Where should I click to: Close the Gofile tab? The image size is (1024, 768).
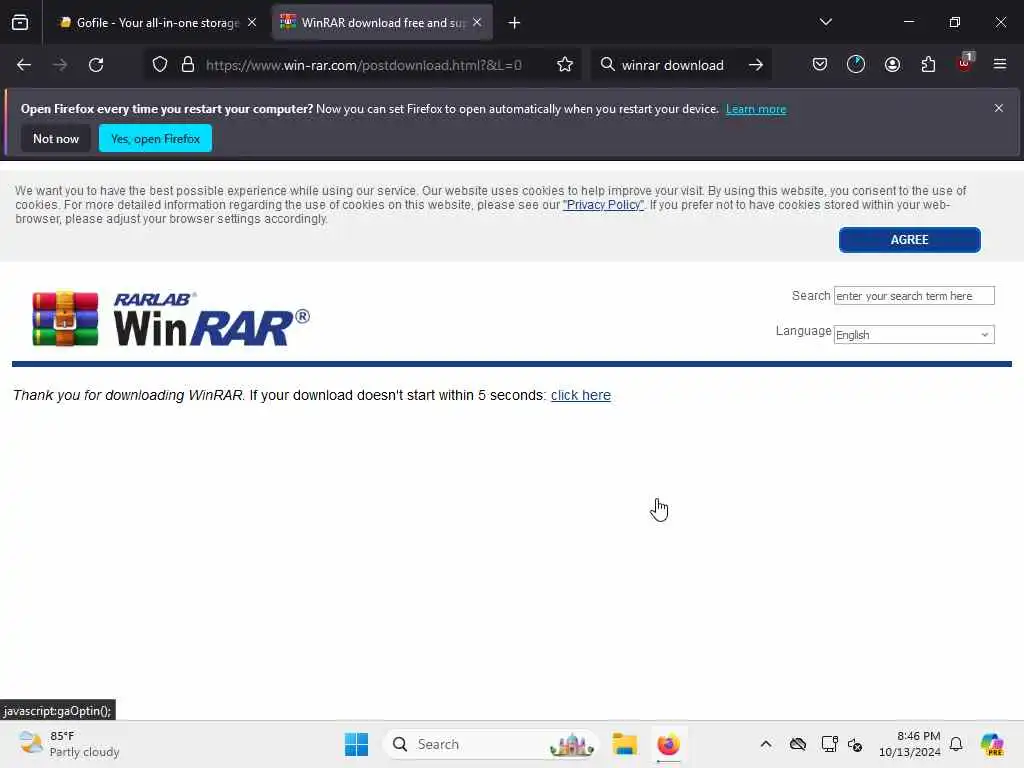(x=252, y=23)
